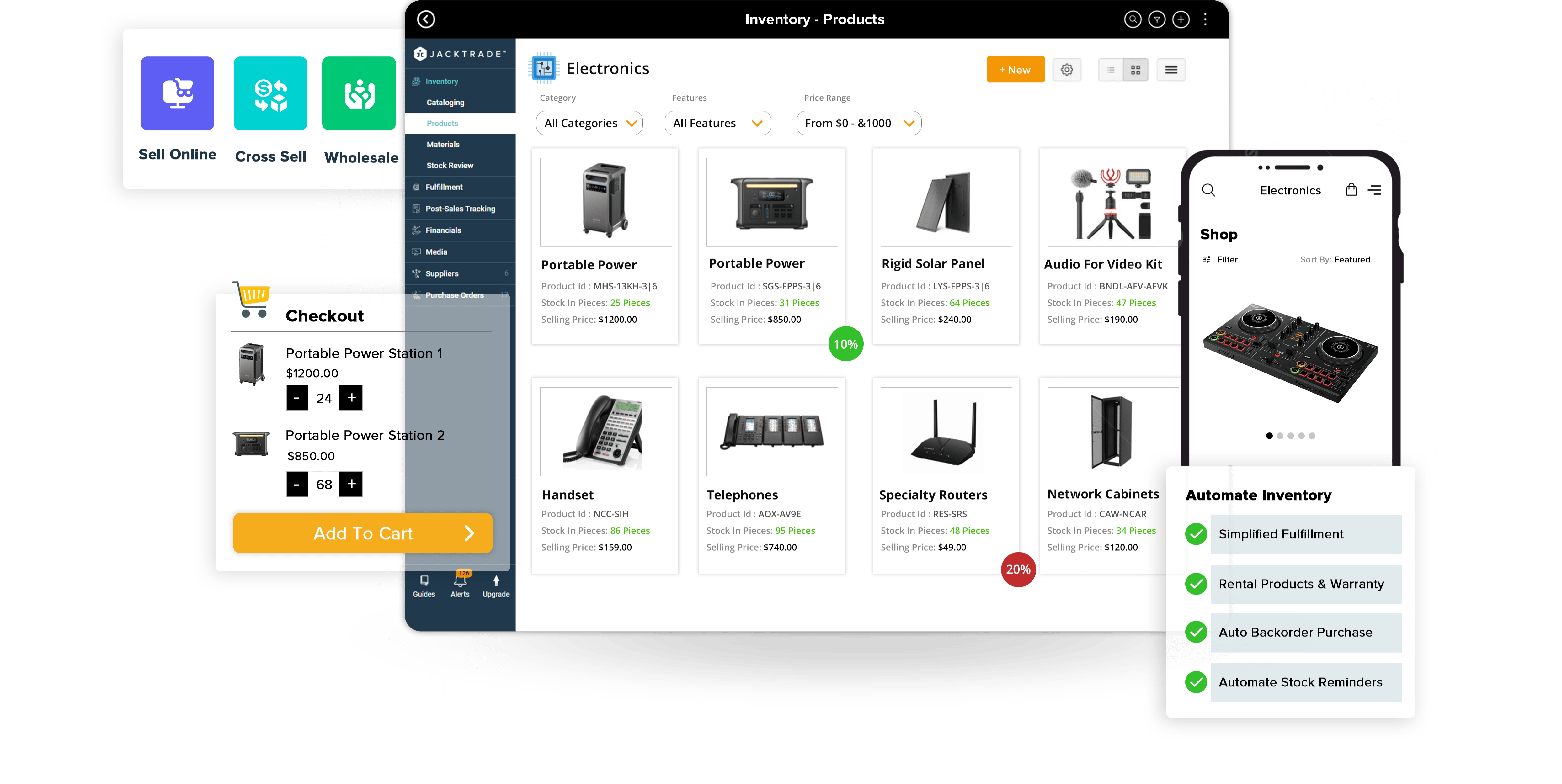Open the settings gear icon
Image resolution: width=1562 pixels, height=784 pixels.
[1067, 70]
